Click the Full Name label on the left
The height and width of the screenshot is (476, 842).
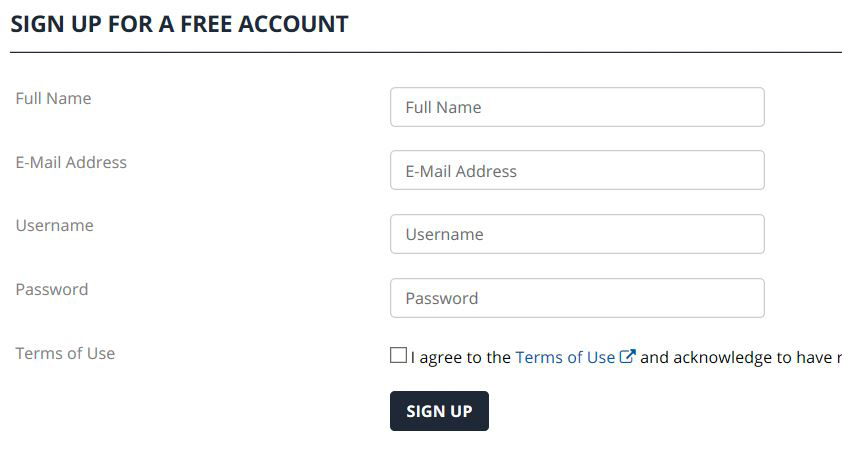click(53, 98)
